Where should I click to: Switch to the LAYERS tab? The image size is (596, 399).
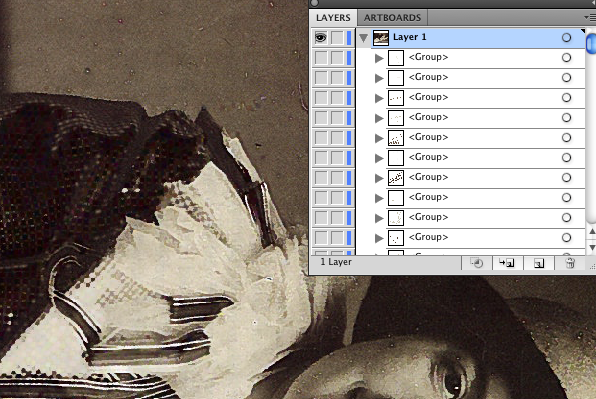[333, 18]
